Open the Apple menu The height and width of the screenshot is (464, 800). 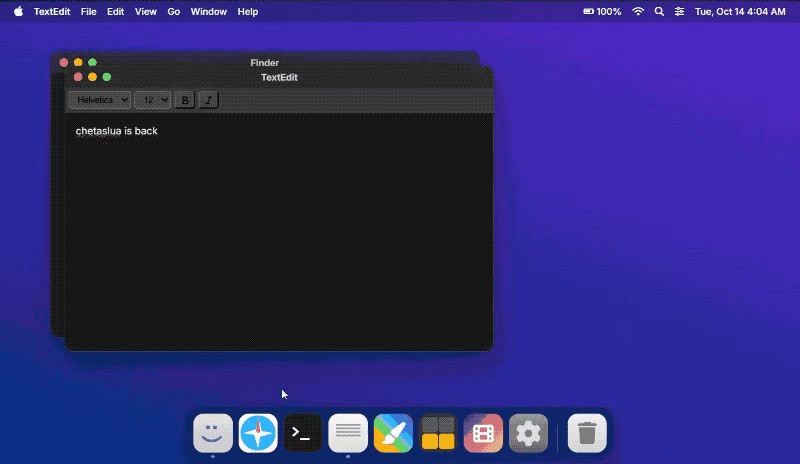pos(18,11)
